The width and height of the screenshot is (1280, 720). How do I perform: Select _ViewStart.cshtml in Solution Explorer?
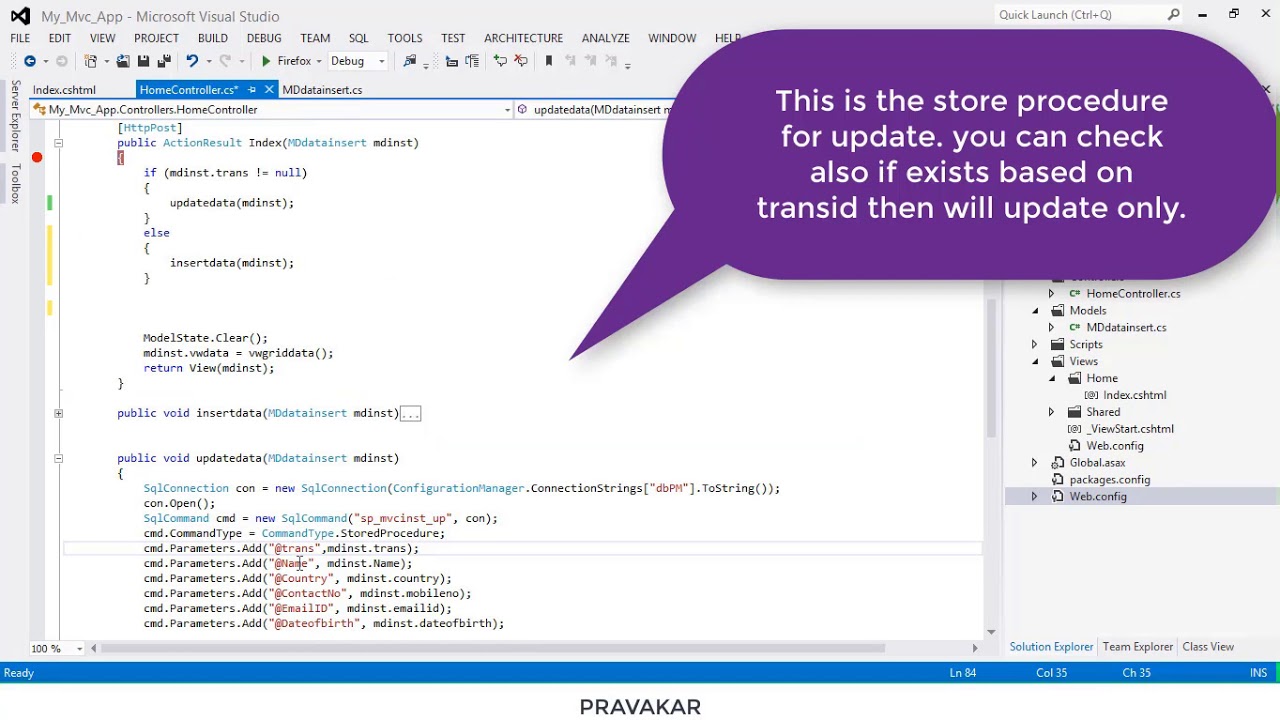[x=1130, y=429]
